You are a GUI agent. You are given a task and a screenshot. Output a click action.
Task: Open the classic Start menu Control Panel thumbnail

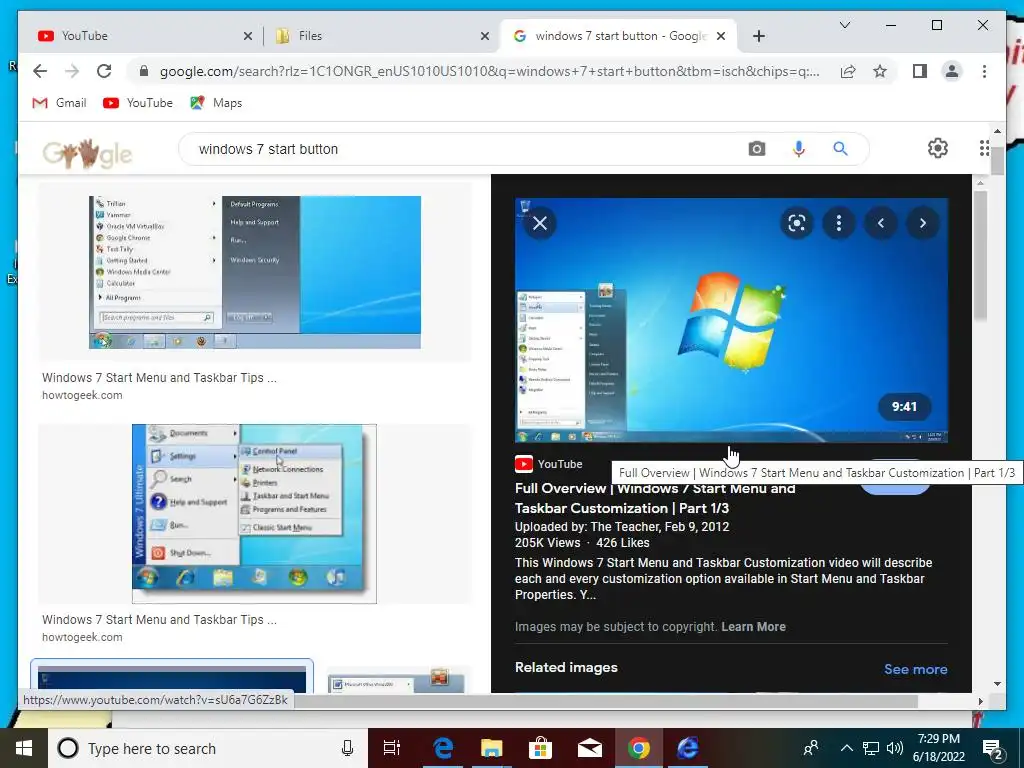tap(254, 514)
